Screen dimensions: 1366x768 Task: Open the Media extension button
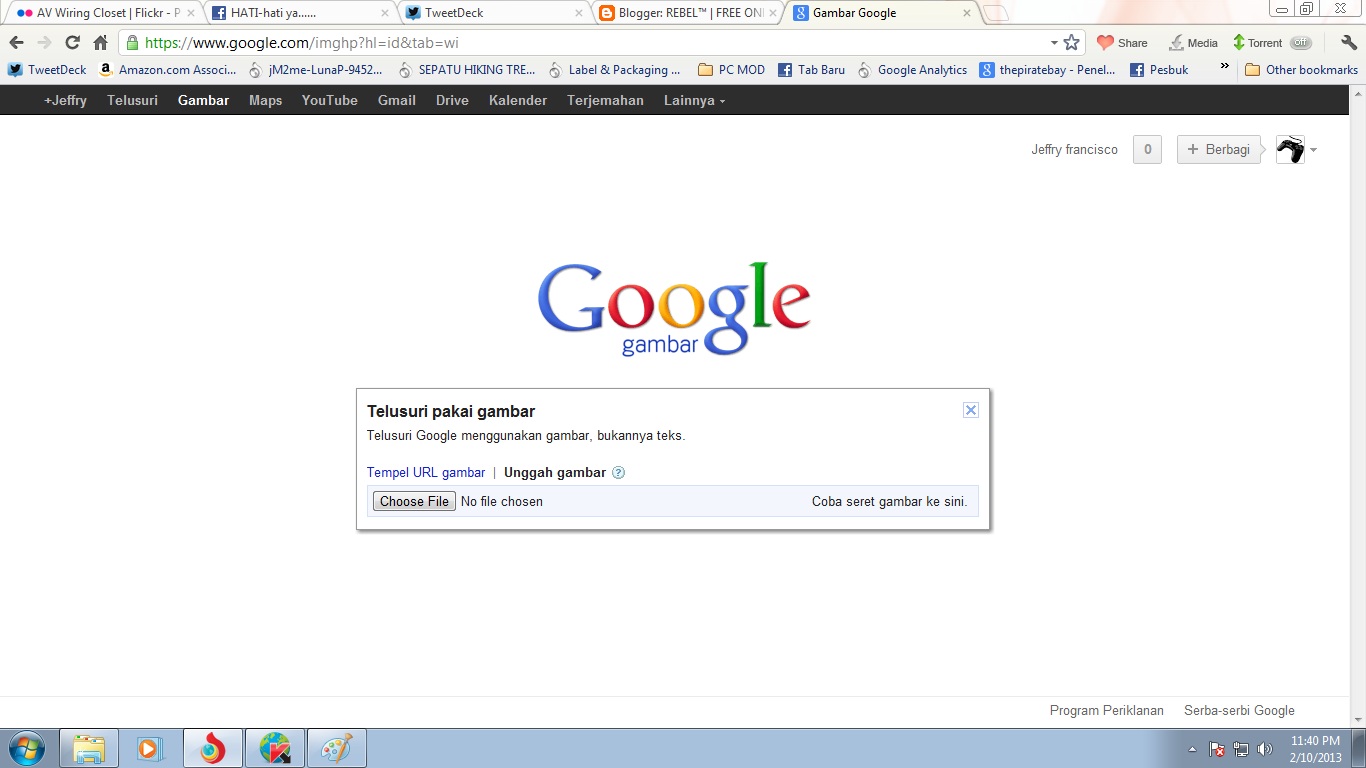(x=1193, y=43)
